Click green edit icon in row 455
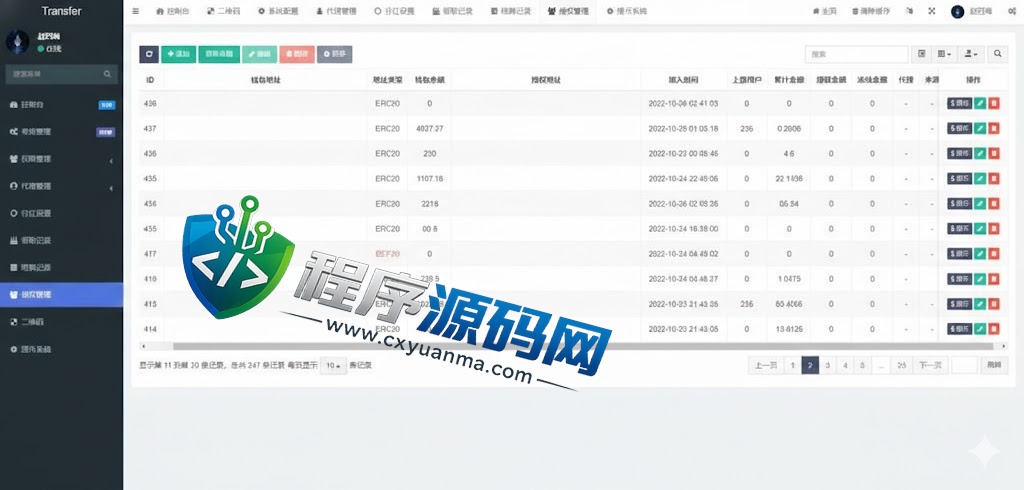 click(x=980, y=229)
